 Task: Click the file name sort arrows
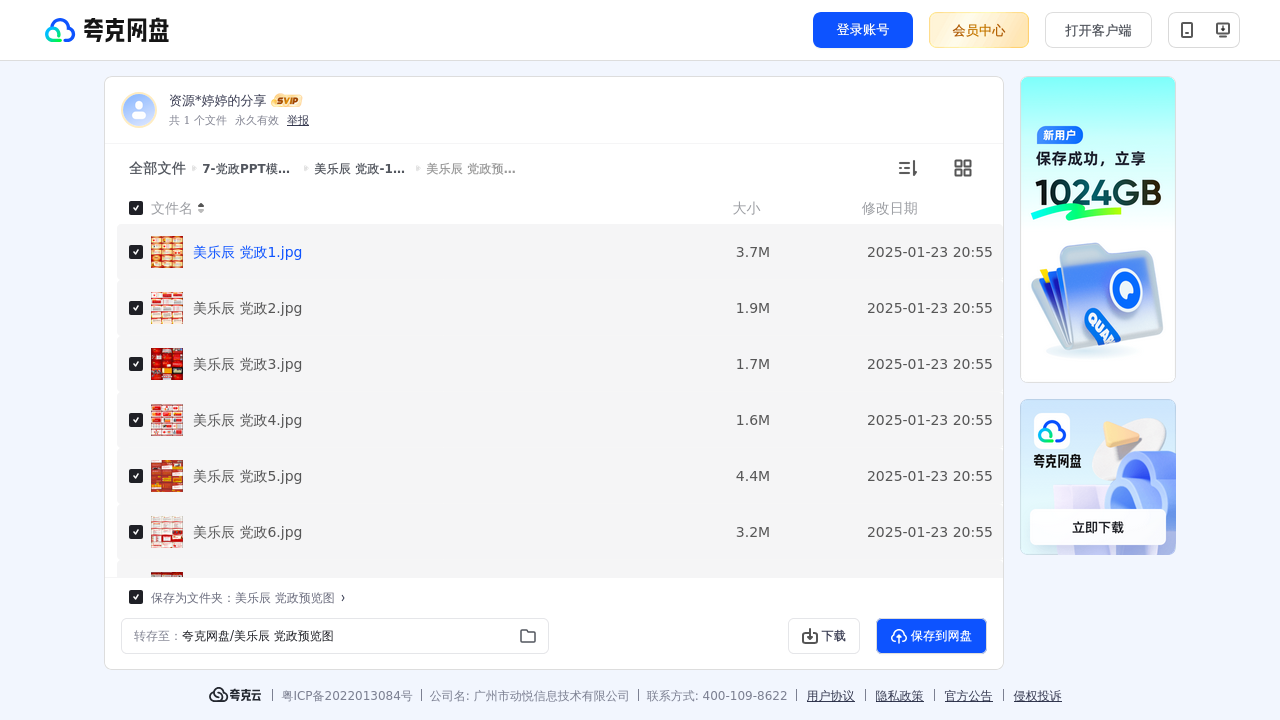pos(201,208)
